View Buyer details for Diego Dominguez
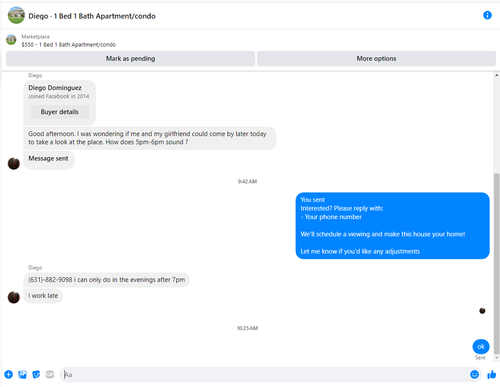Screen dimensions: 500x387 [x=59, y=112]
